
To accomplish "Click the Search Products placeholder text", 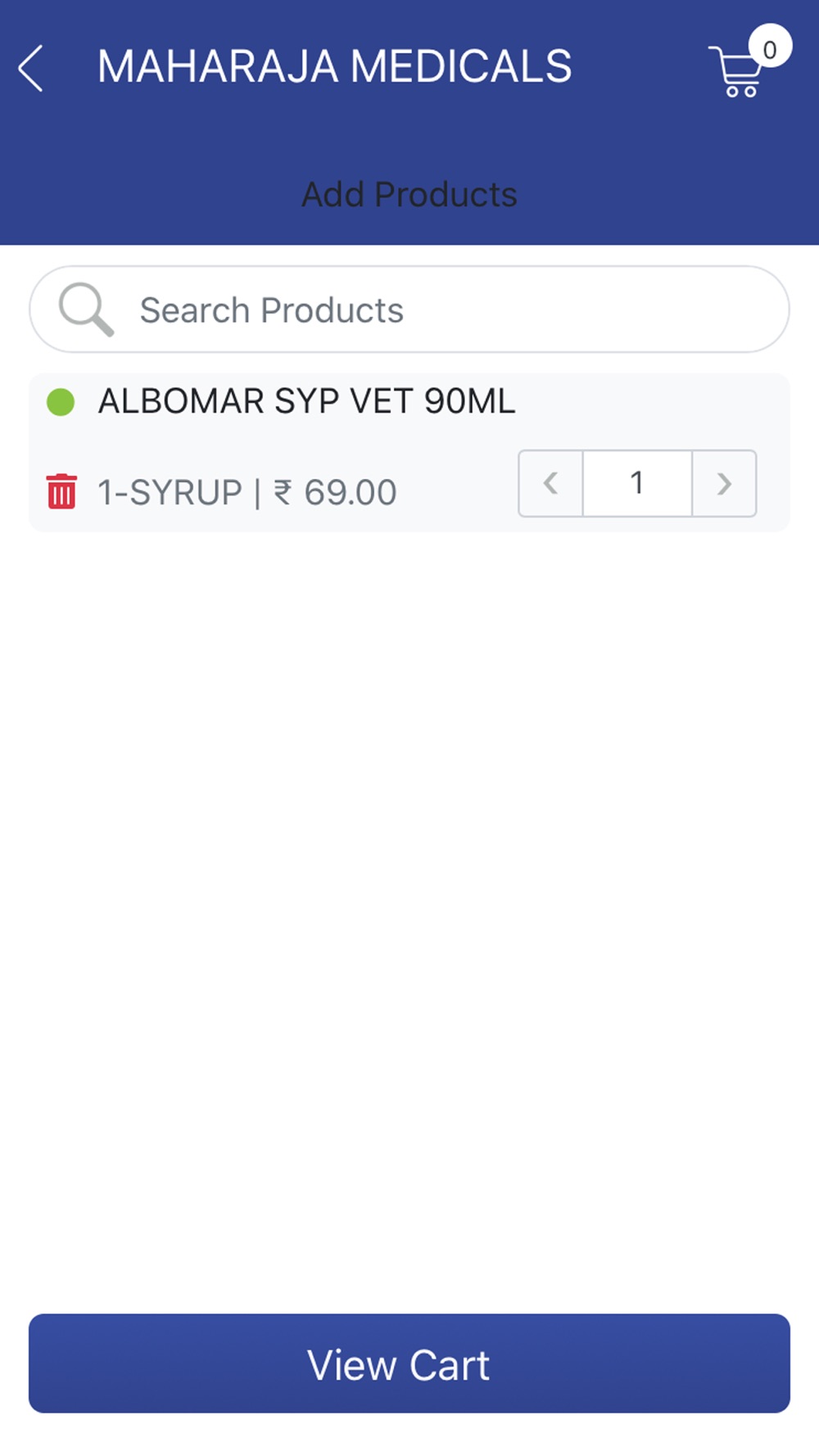I will (x=272, y=310).
